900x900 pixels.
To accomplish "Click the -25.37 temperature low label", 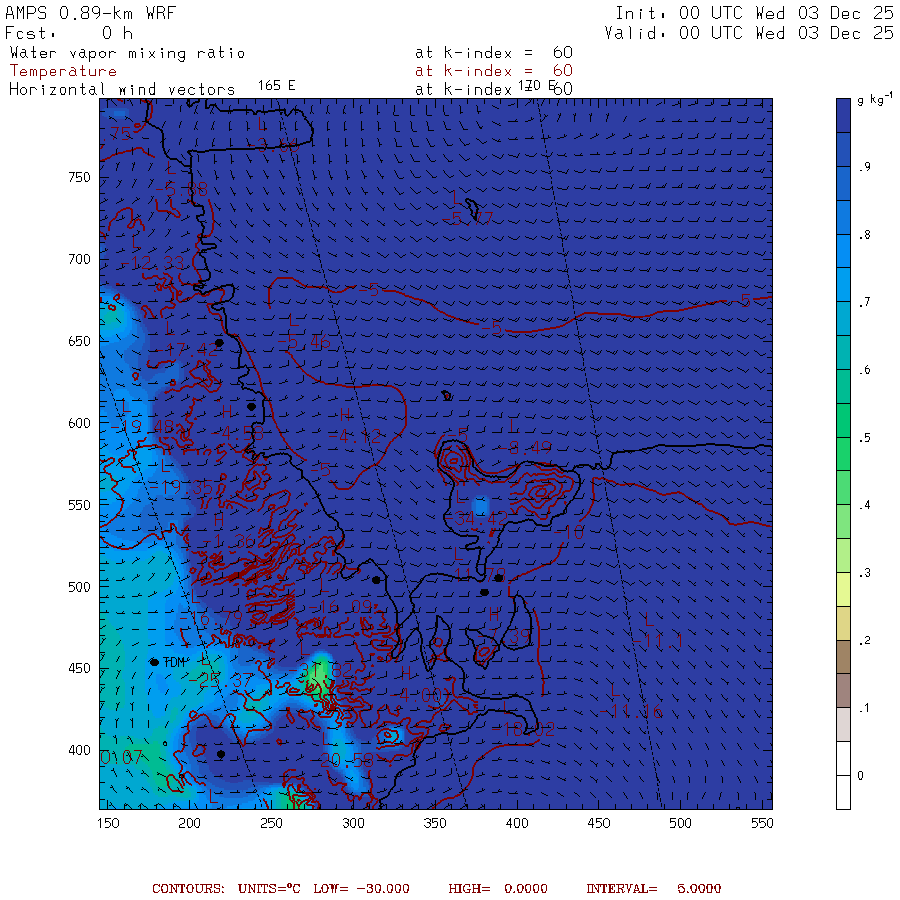I will tap(221, 681).
